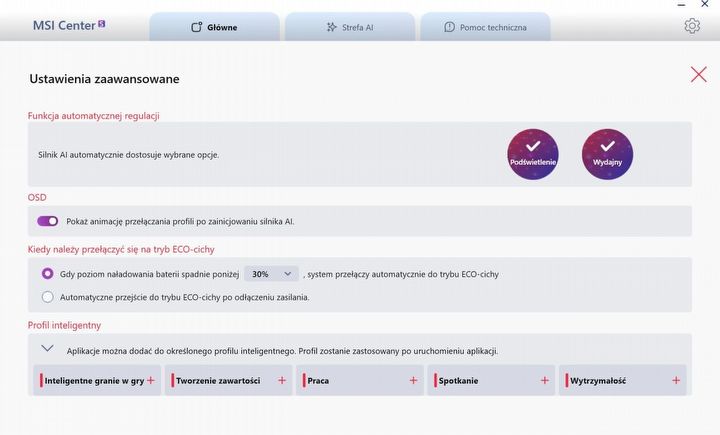Image resolution: width=720 pixels, height=435 pixels.
Task: Collapse the Profil inteligentny chevron
Action: (47, 349)
